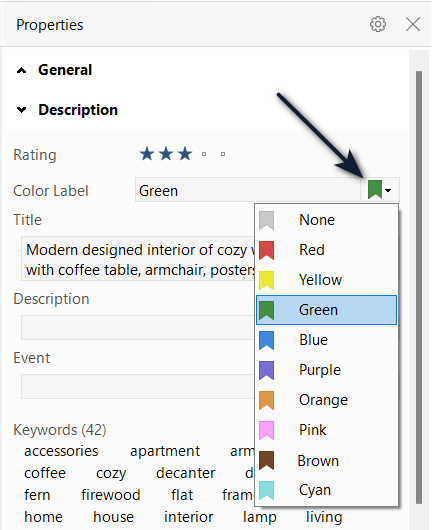Open Properties panel settings gear

point(378,24)
